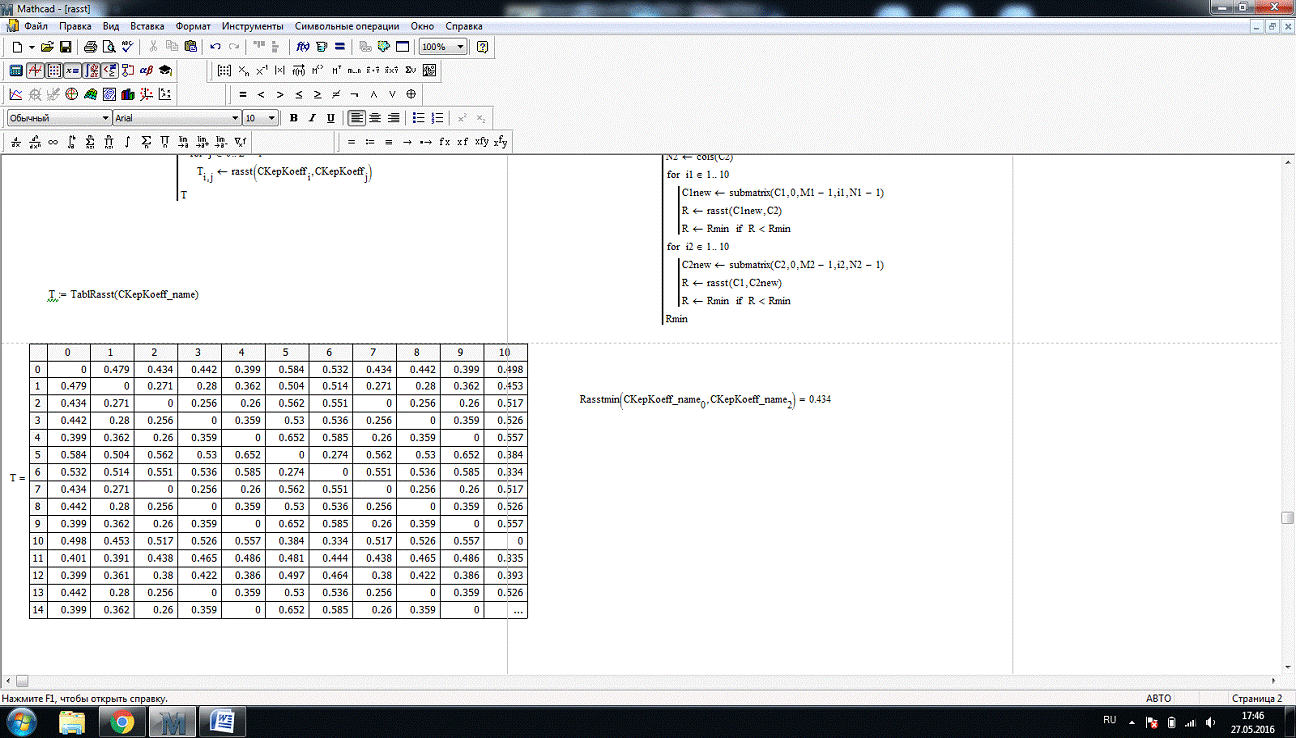1296x738 pixels.
Task: Open the font size 10 dropdown
Action: click(272, 118)
